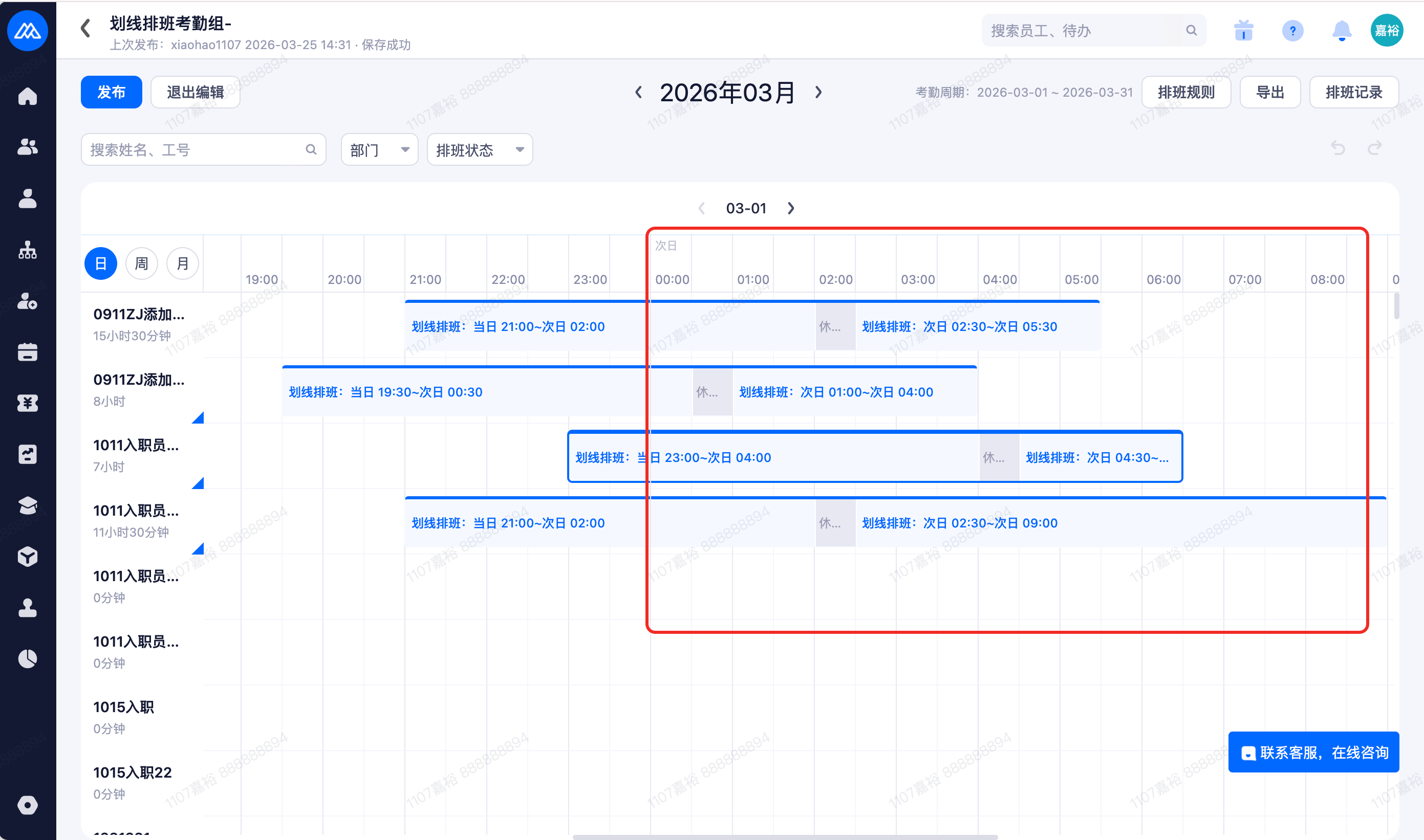This screenshot has height=840, width=1424.
Task: Open the gift box icon
Action: pyautogui.click(x=1243, y=31)
